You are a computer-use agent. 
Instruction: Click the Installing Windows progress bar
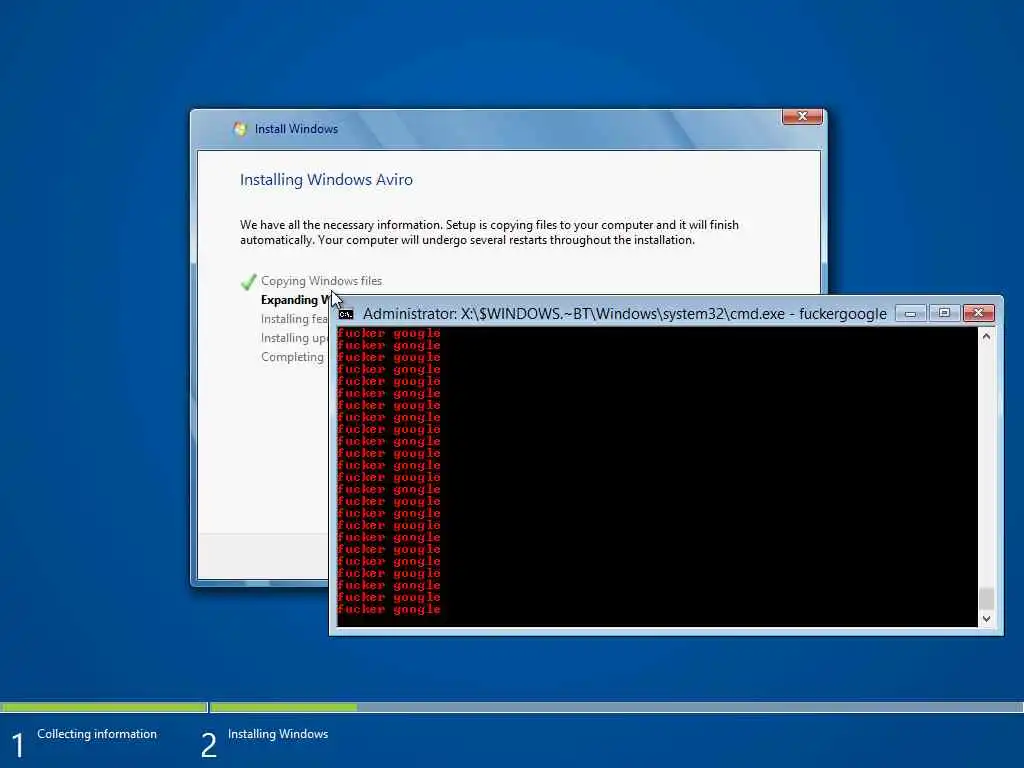pos(616,707)
